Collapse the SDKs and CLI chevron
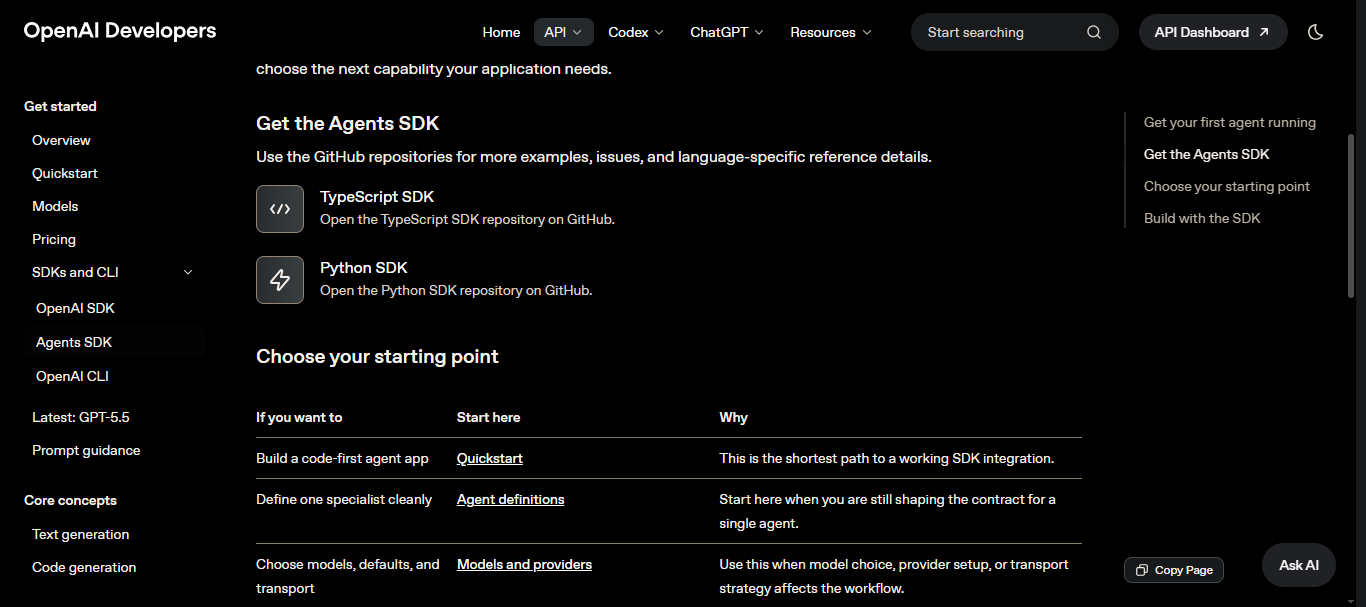Image resolution: width=1366 pixels, height=607 pixels. pos(188,272)
